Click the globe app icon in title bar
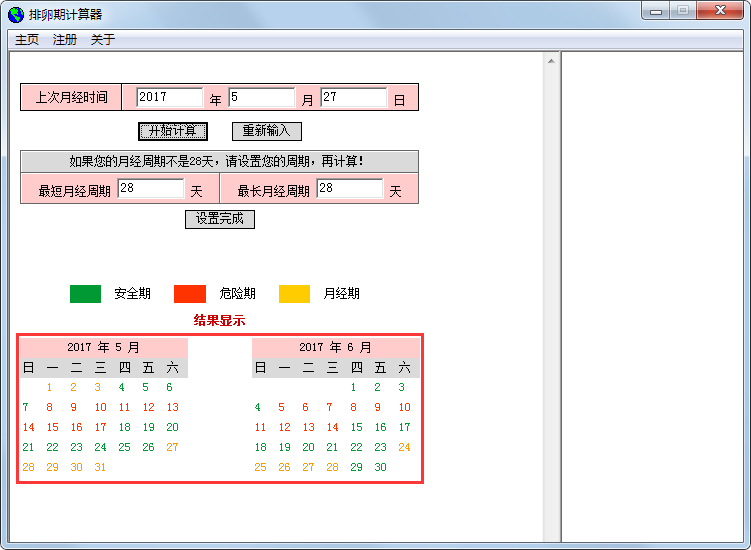 [x=16, y=14]
